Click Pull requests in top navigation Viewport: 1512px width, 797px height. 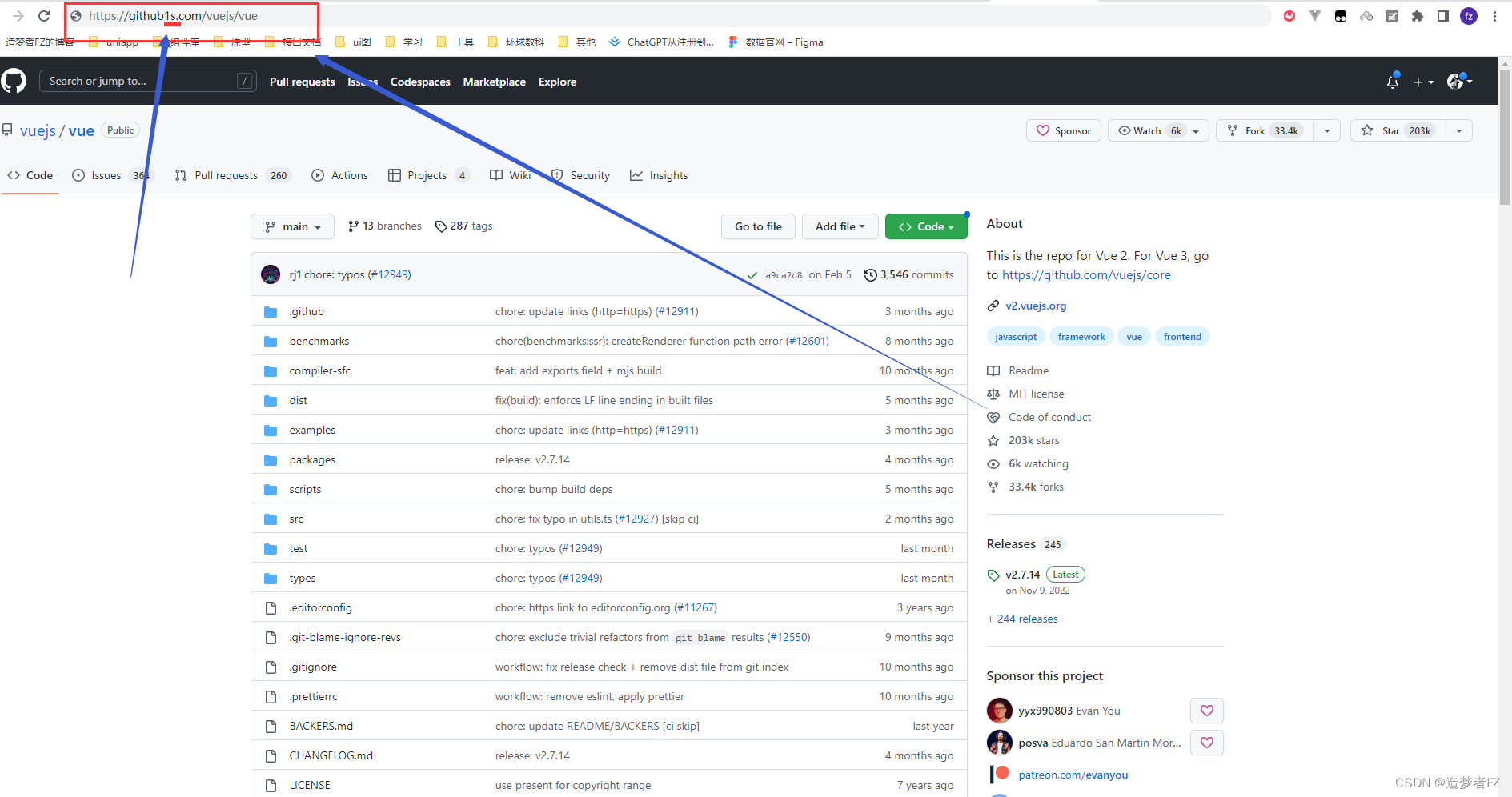302,82
